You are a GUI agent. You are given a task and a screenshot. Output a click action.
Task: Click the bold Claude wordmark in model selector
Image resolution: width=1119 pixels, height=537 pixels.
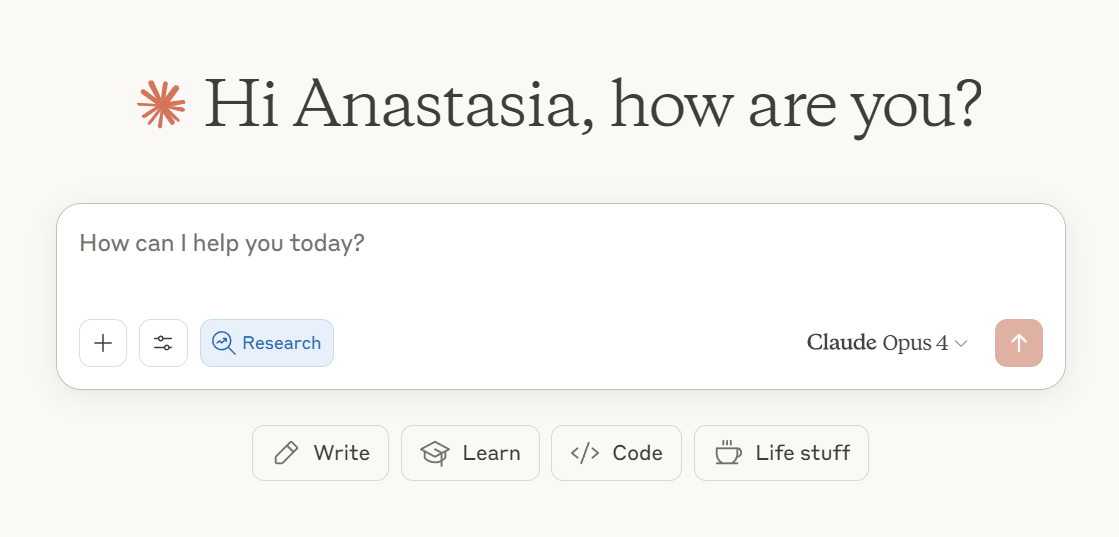tap(841, 343)
